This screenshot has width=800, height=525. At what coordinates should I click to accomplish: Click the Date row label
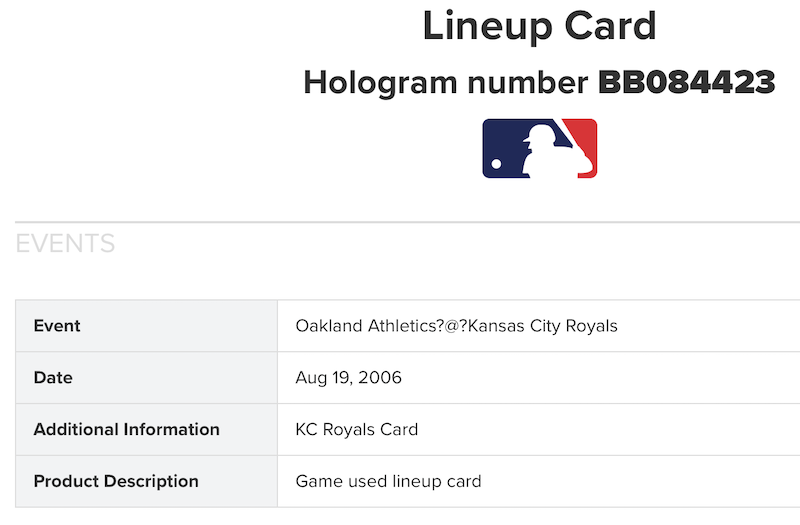tap(53, 378)
